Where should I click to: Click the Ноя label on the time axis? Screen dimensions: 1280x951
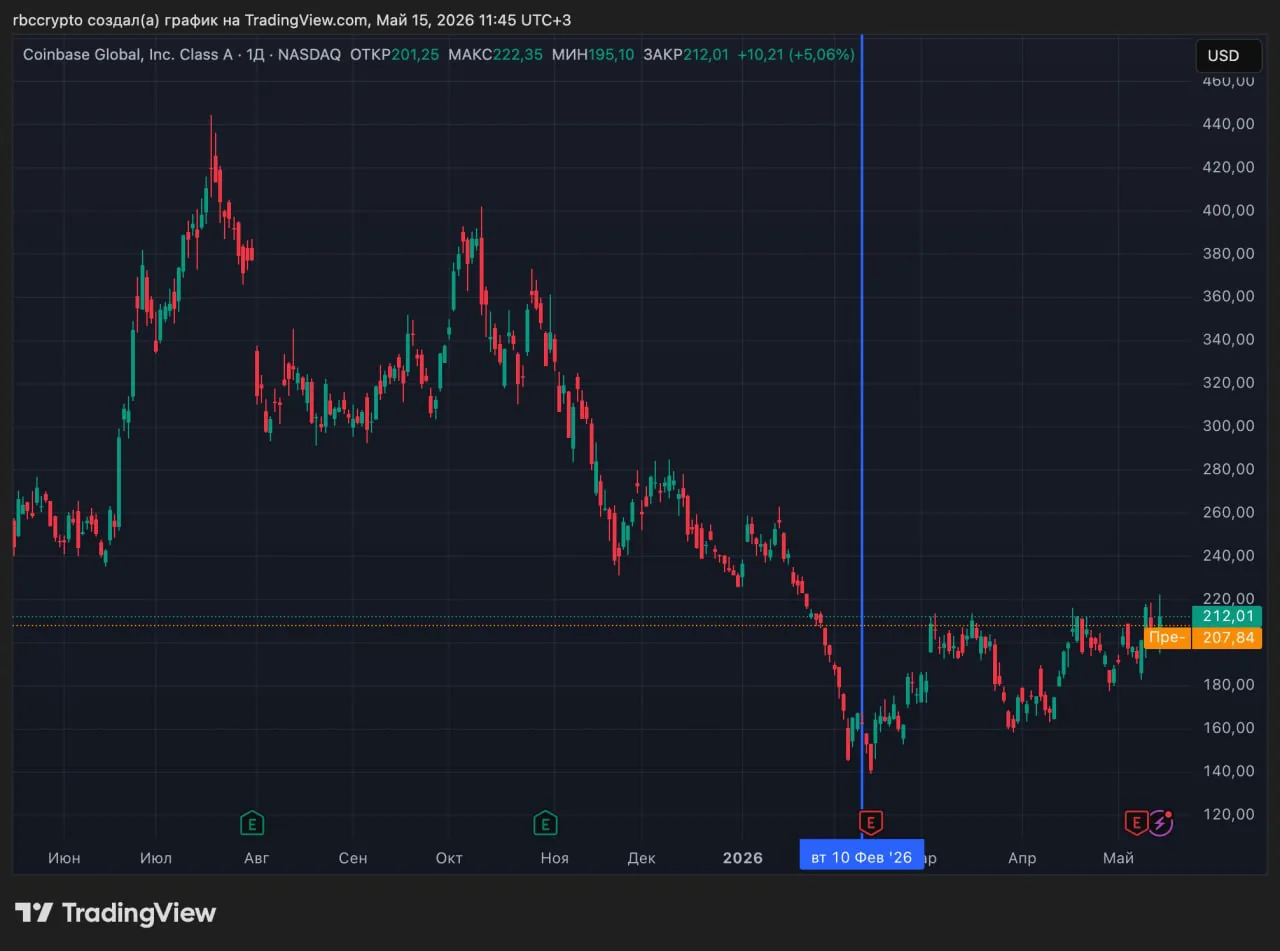(554, 858)
